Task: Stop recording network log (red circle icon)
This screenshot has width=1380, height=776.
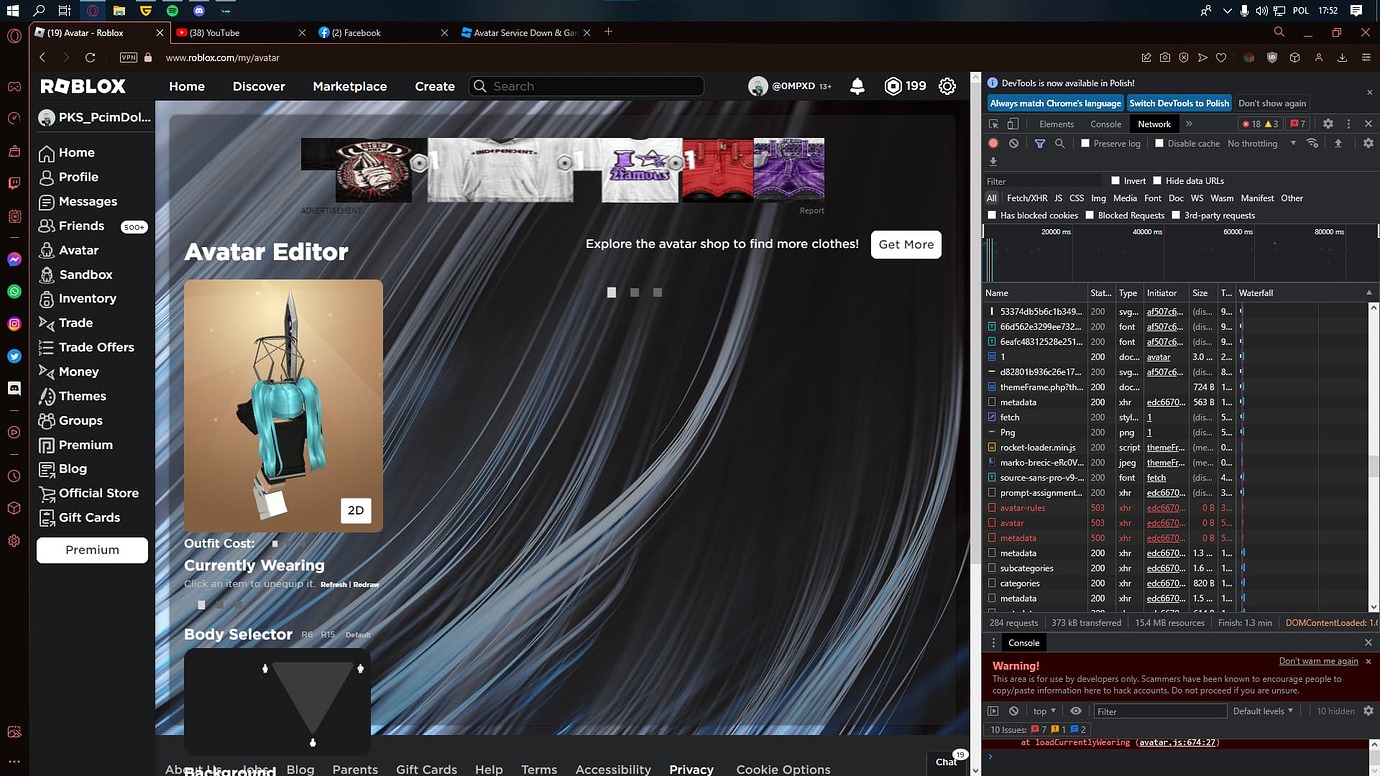Action: coord(992,143)
